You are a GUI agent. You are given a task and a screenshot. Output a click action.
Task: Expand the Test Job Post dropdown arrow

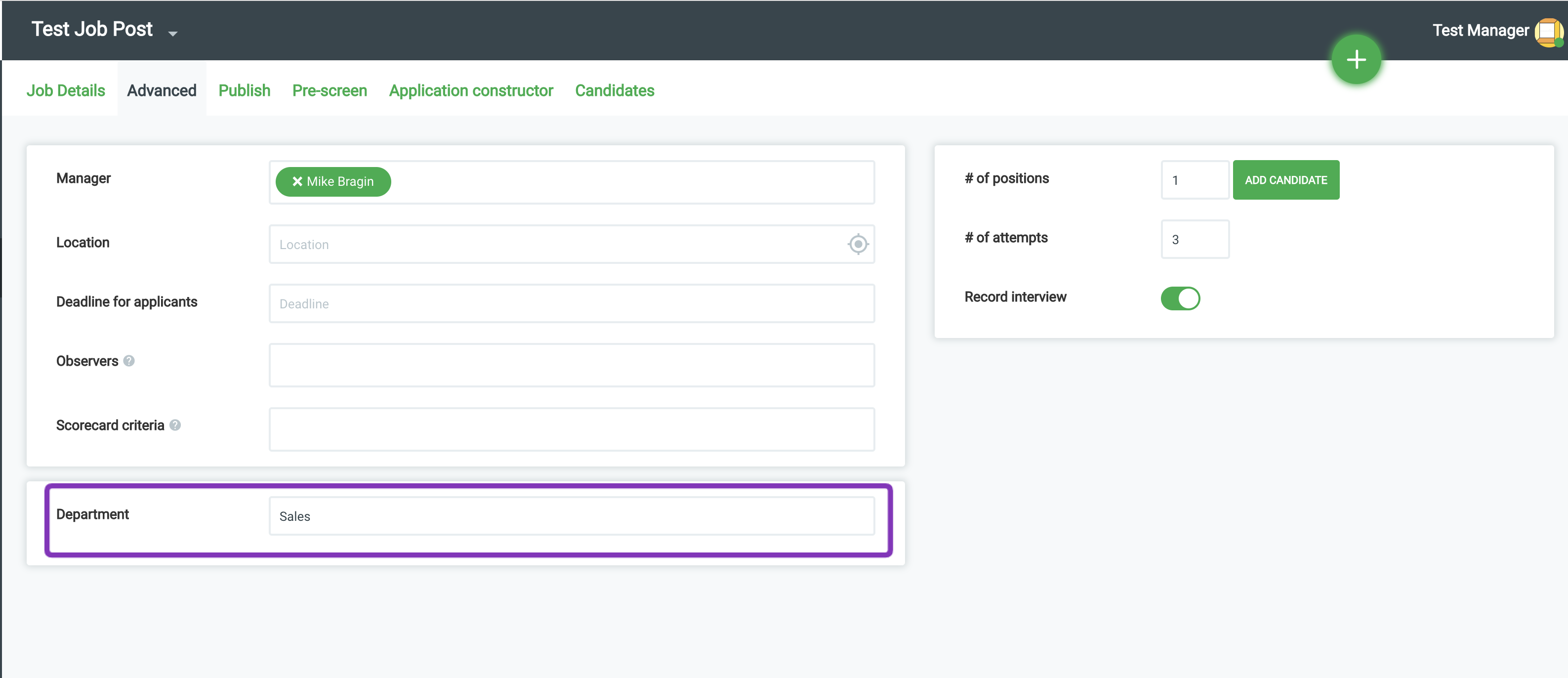click(173, 34)
